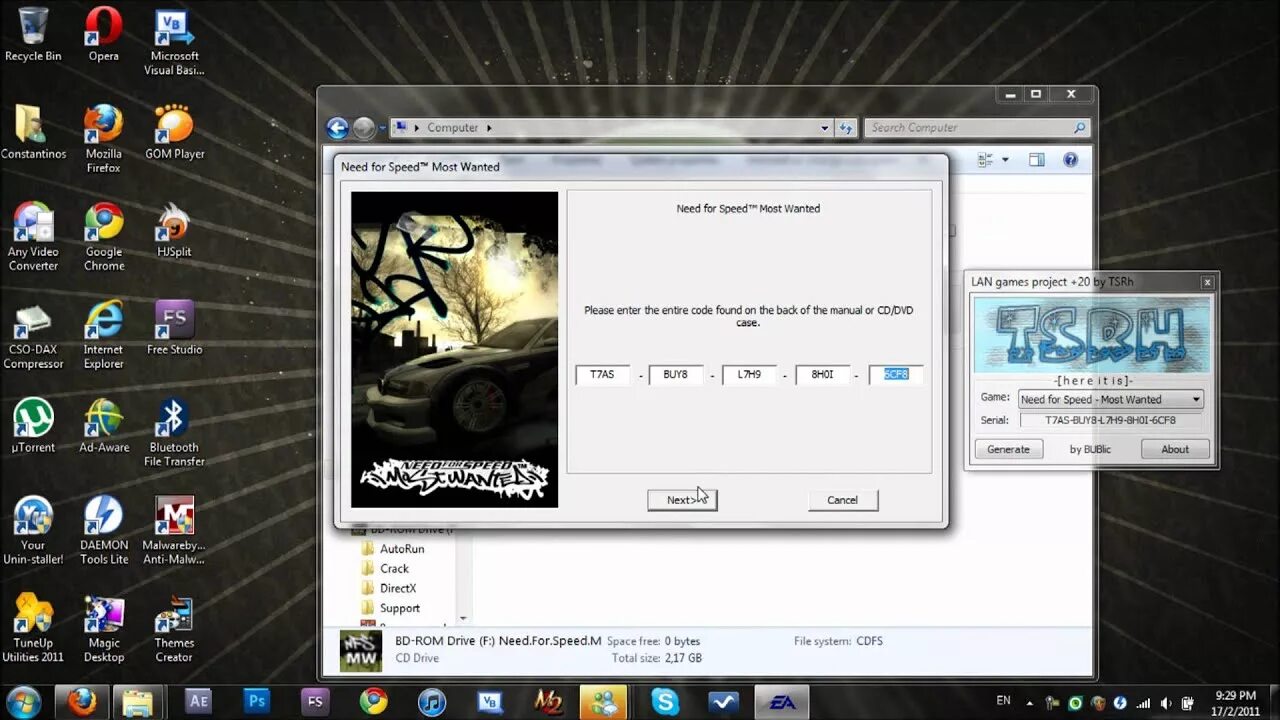The image size is (1280, 720).
Task: Open GOM Player desktop icon
Action: click(174, 132)
